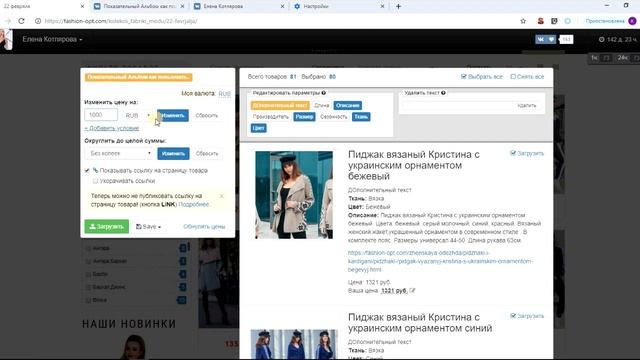Toggle the Цвет parameter tag

click(258, 128)
